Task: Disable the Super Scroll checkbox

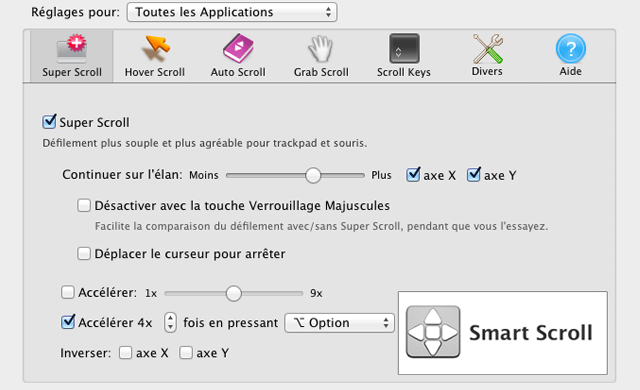Action: 49,122
